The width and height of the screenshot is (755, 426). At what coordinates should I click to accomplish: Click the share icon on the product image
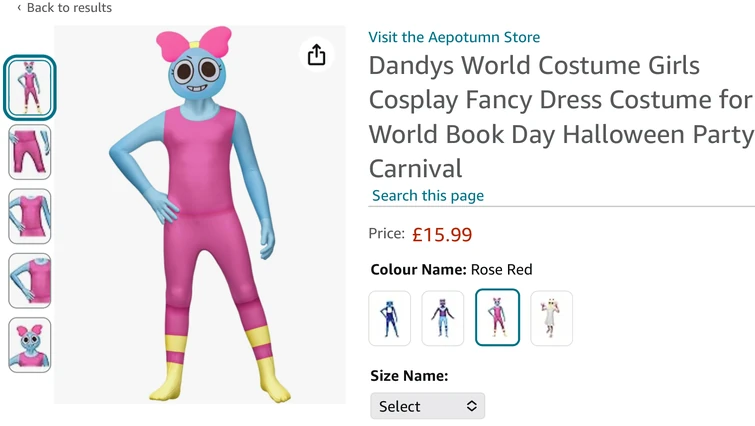[316, 54]
